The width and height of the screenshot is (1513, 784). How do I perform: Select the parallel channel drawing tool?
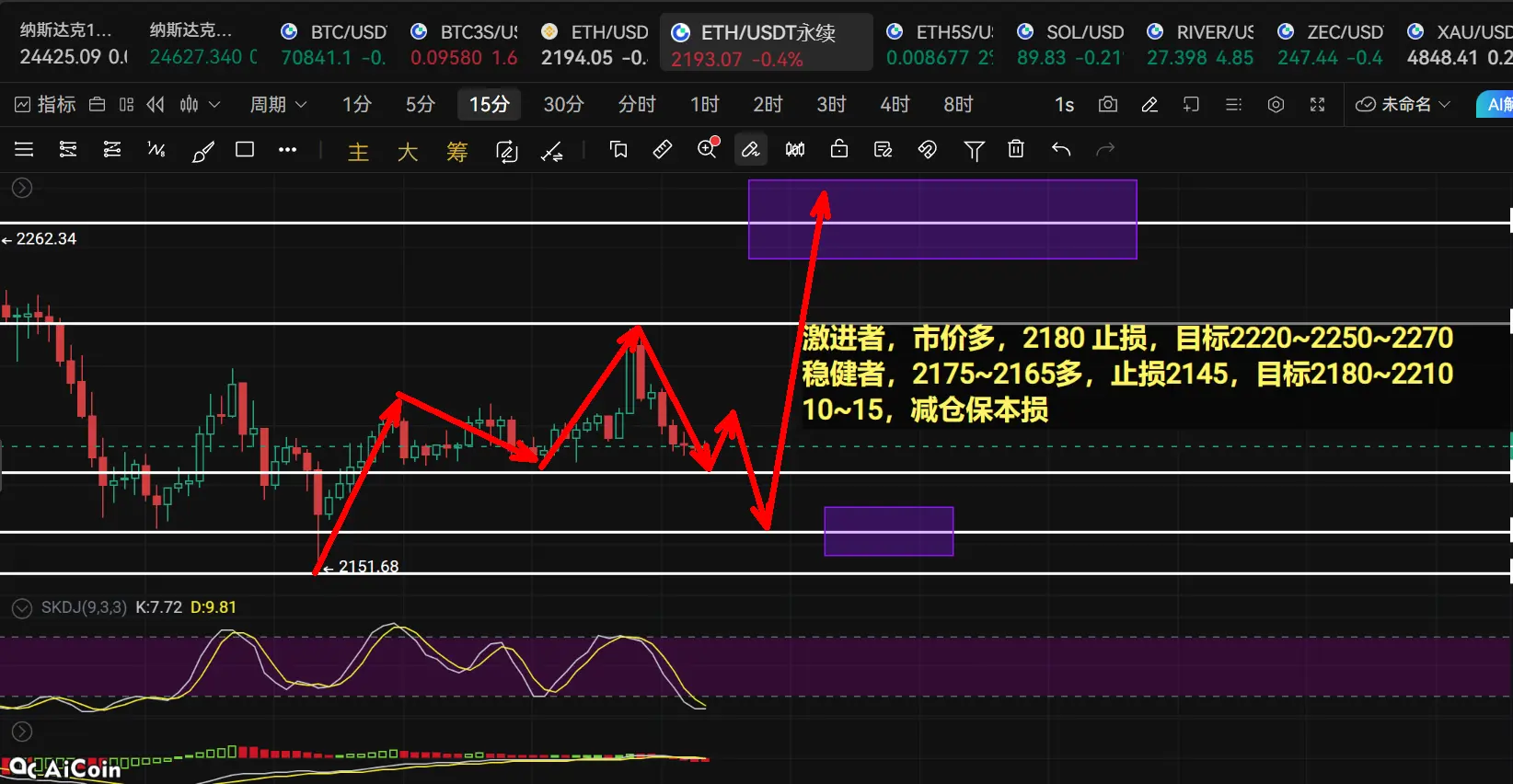(x=68, y=149)
